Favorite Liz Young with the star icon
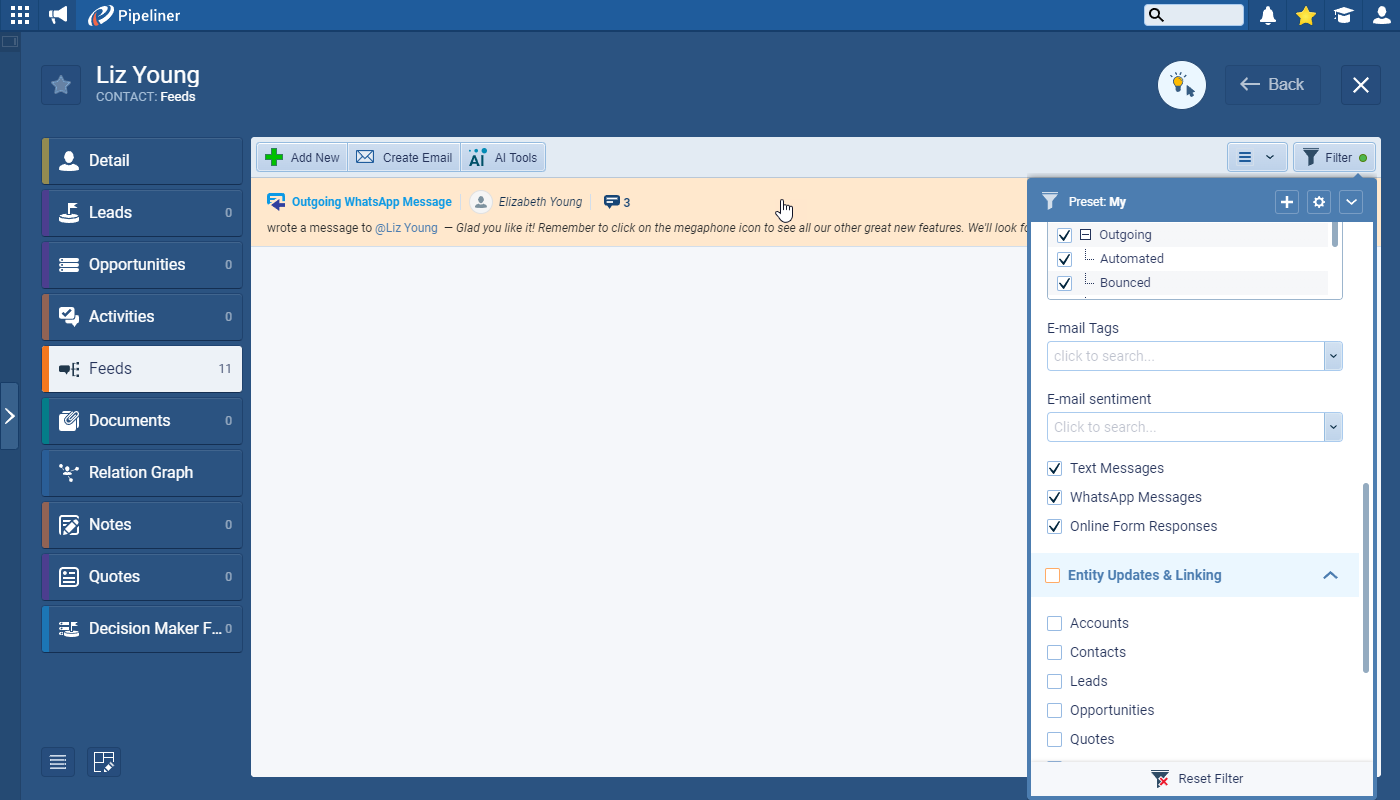 coord(61,85)
